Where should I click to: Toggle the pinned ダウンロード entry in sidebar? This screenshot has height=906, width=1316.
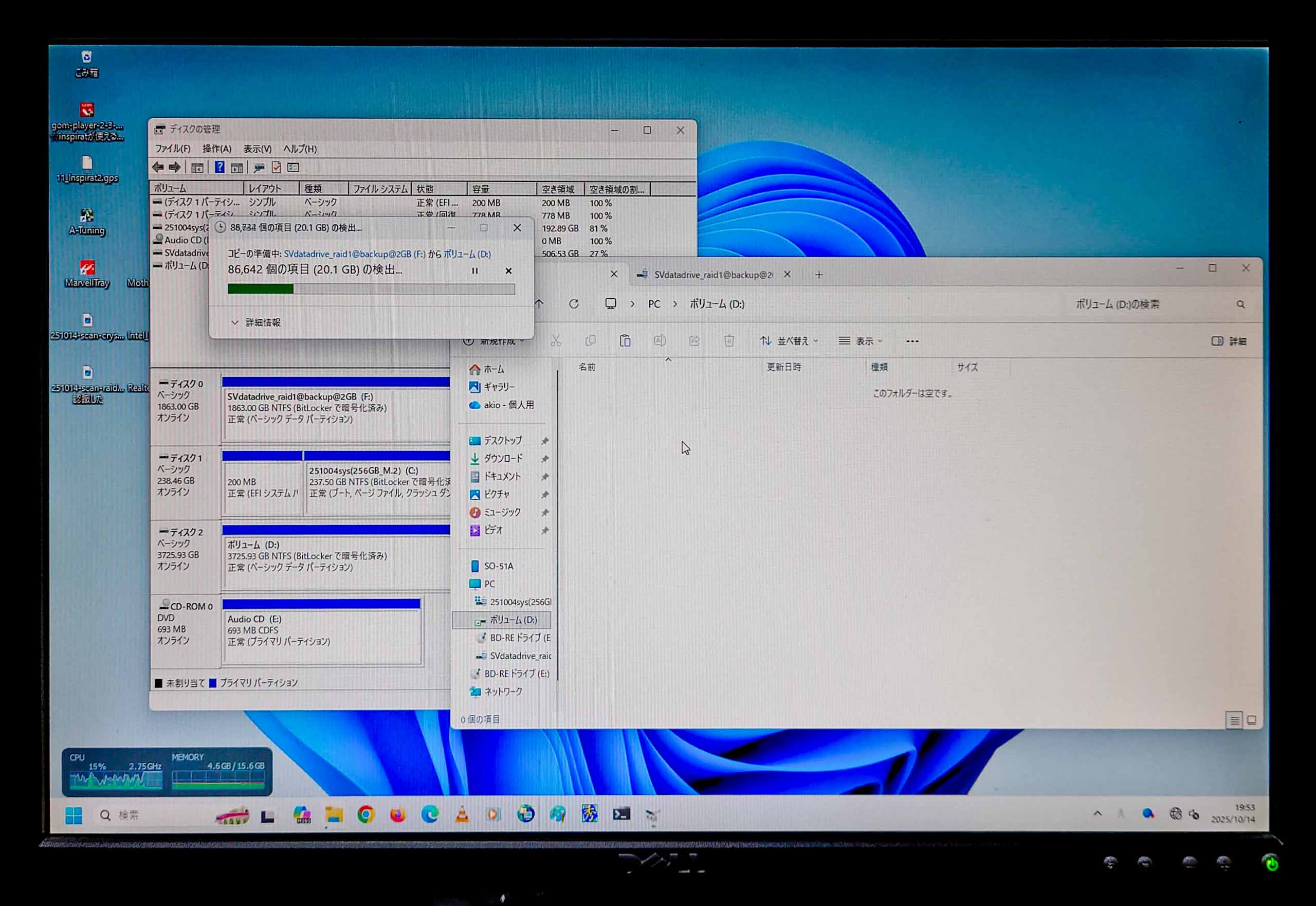click(546, 459)
